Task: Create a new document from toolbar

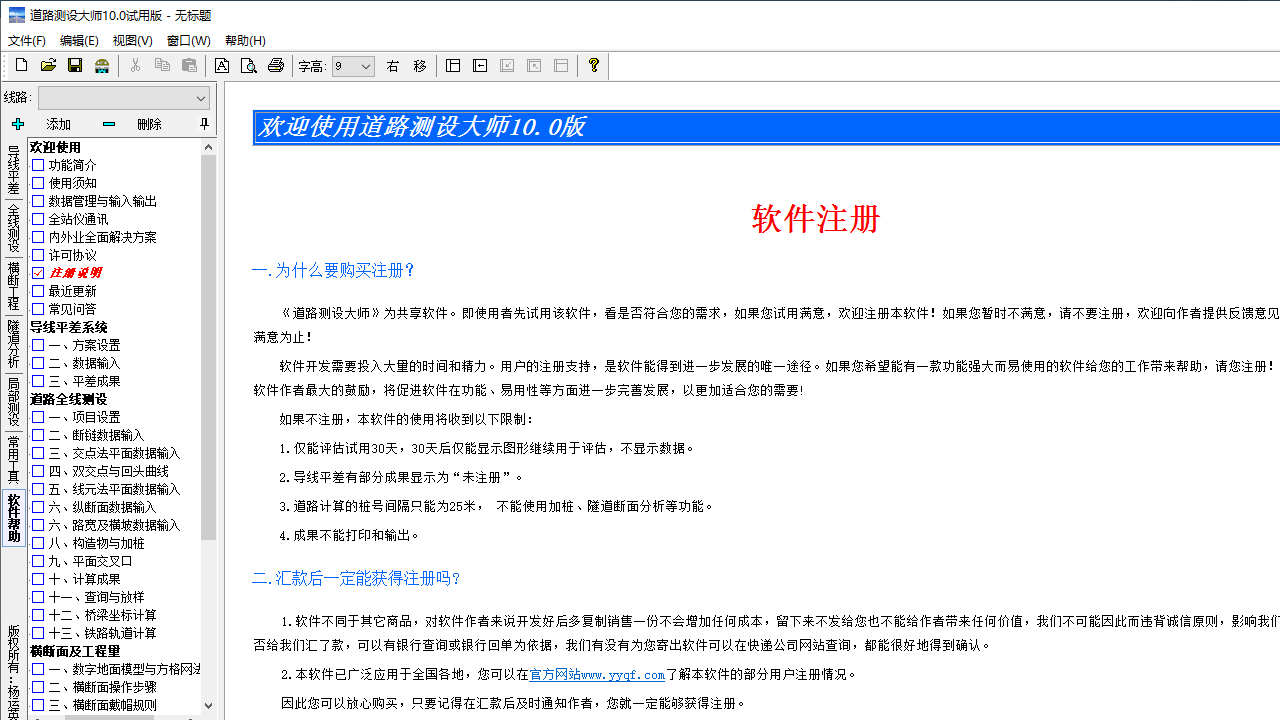Action: (x=20, y=65)
